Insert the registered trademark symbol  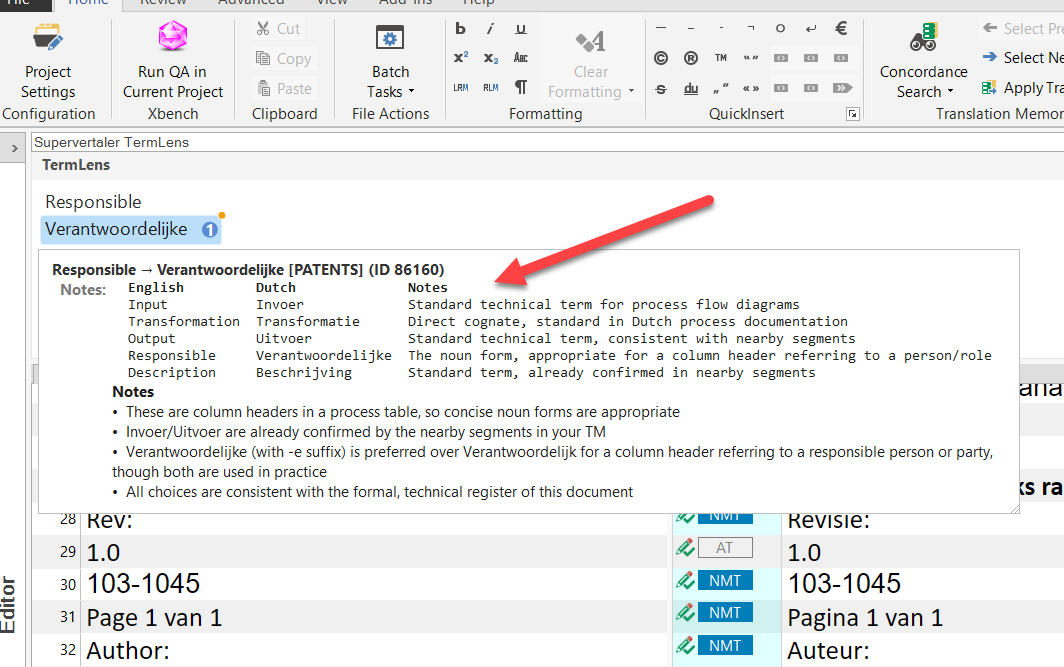pos(691,59)
